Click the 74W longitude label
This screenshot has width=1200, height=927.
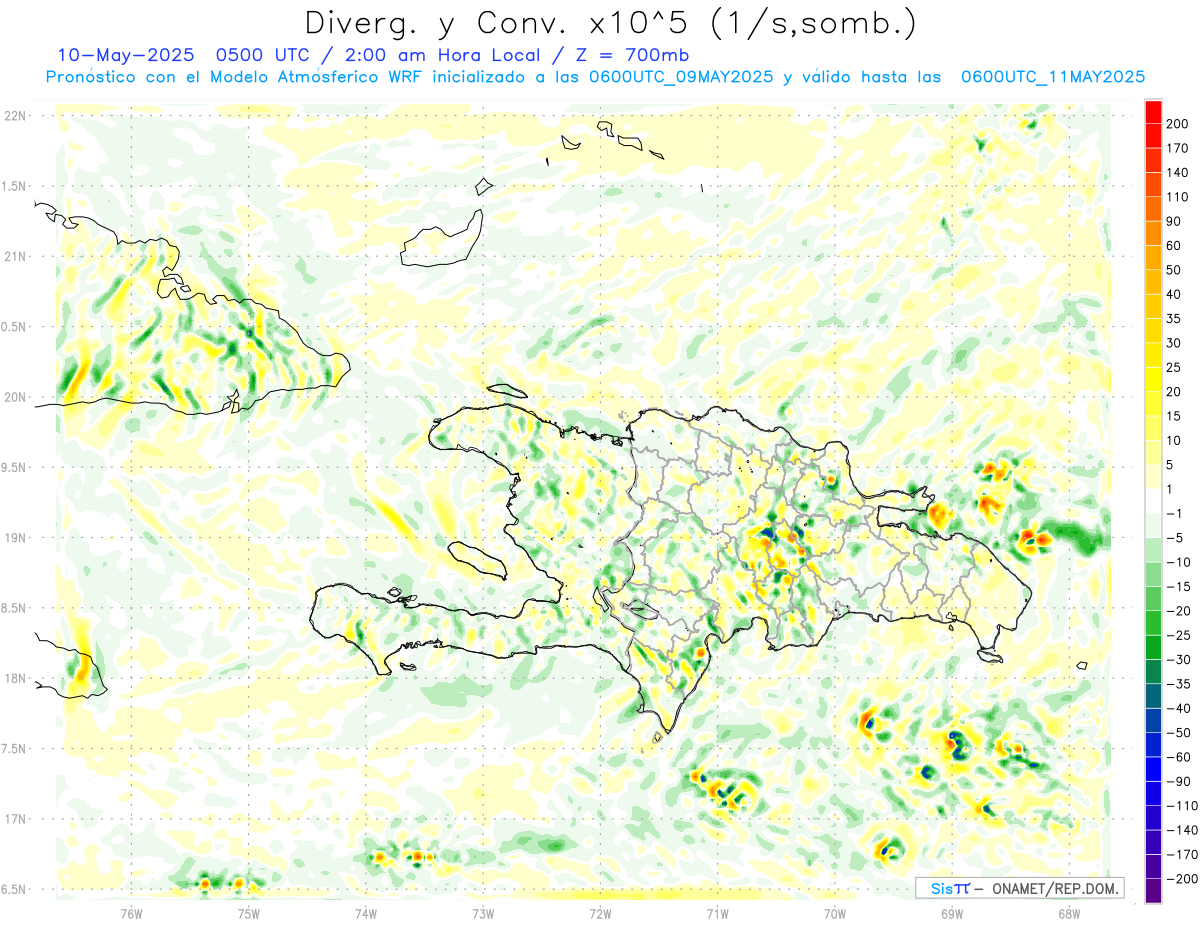pos(366,912)
